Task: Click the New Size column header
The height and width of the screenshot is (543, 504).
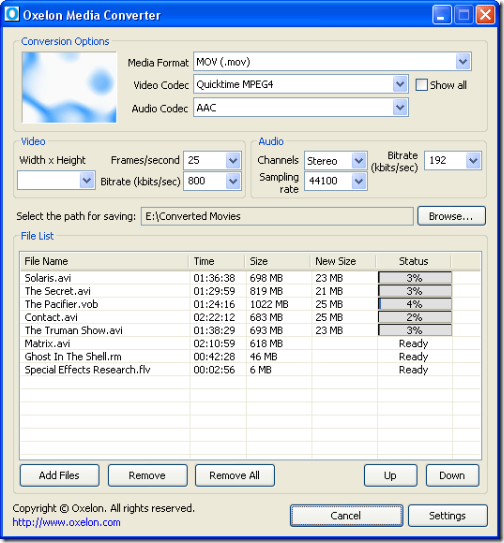Action: (x=343, y=261)
